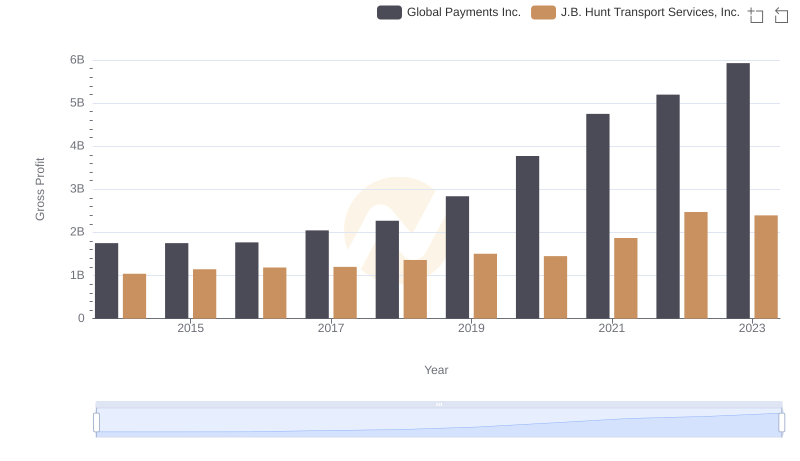This screenshot has height=461, width=800.
Task: Click the Gross Profit axis title
Action: pyautogui.click(x=40, y=189)
